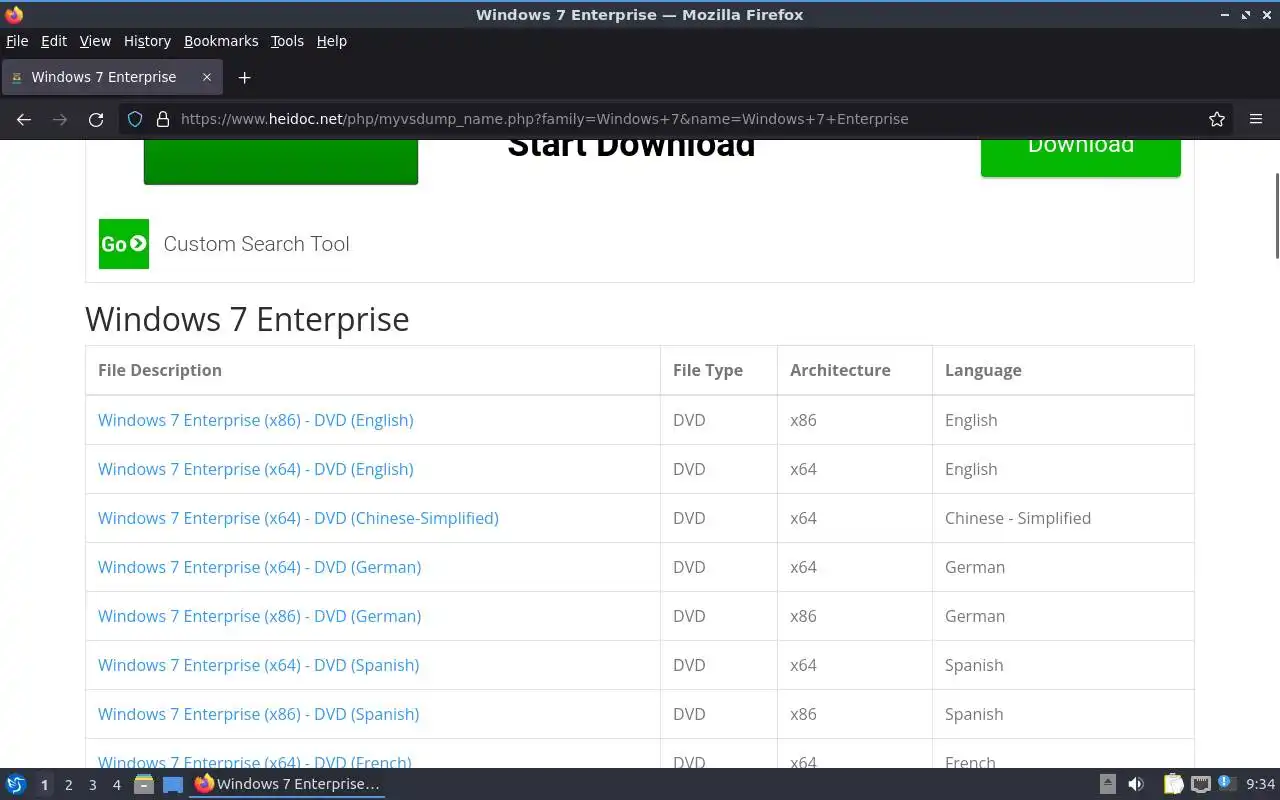Click the page heading Windows 7 Enterprise

coord(247,319)
